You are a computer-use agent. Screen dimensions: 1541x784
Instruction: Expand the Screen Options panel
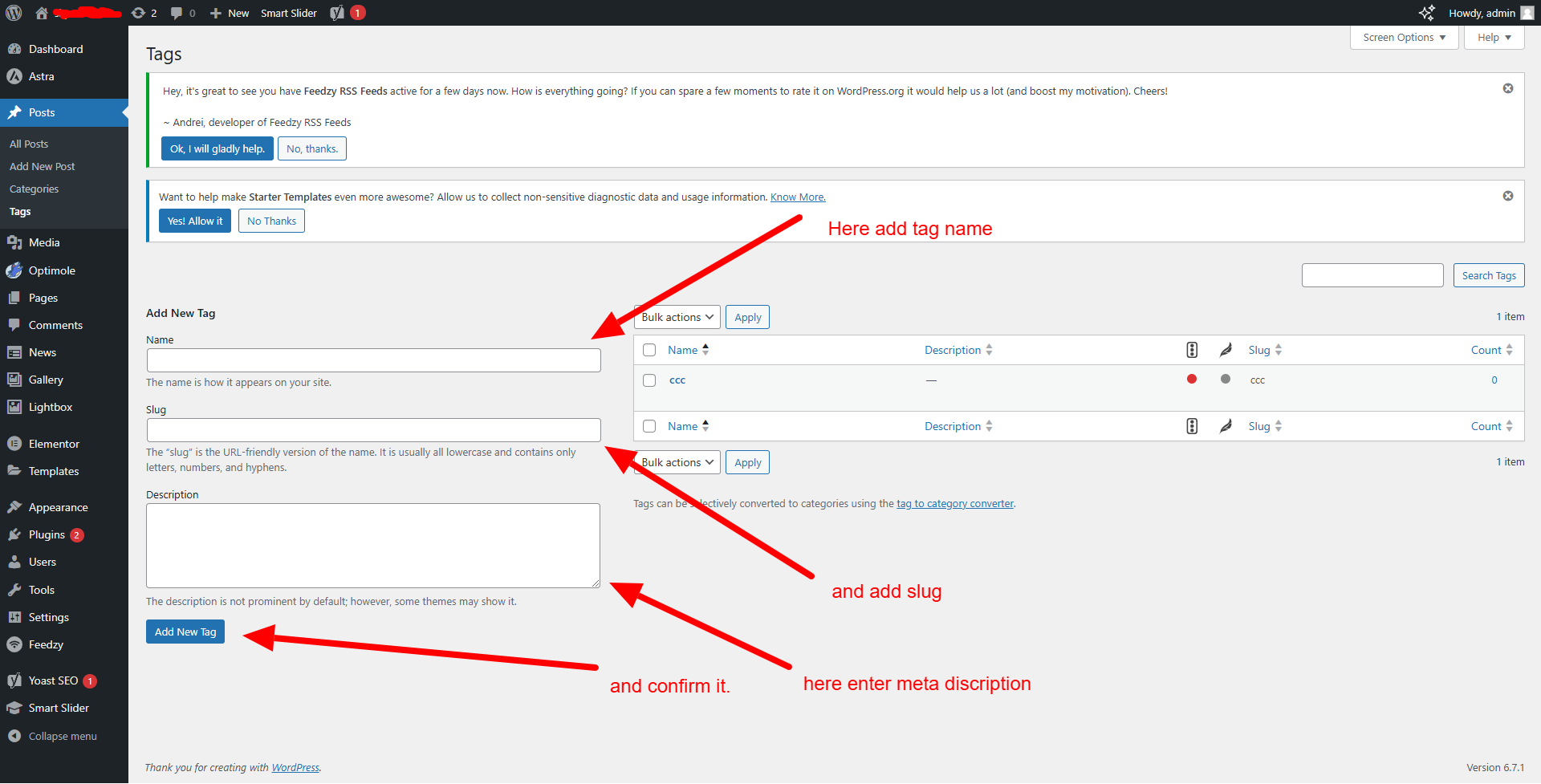pos(1404,38)
